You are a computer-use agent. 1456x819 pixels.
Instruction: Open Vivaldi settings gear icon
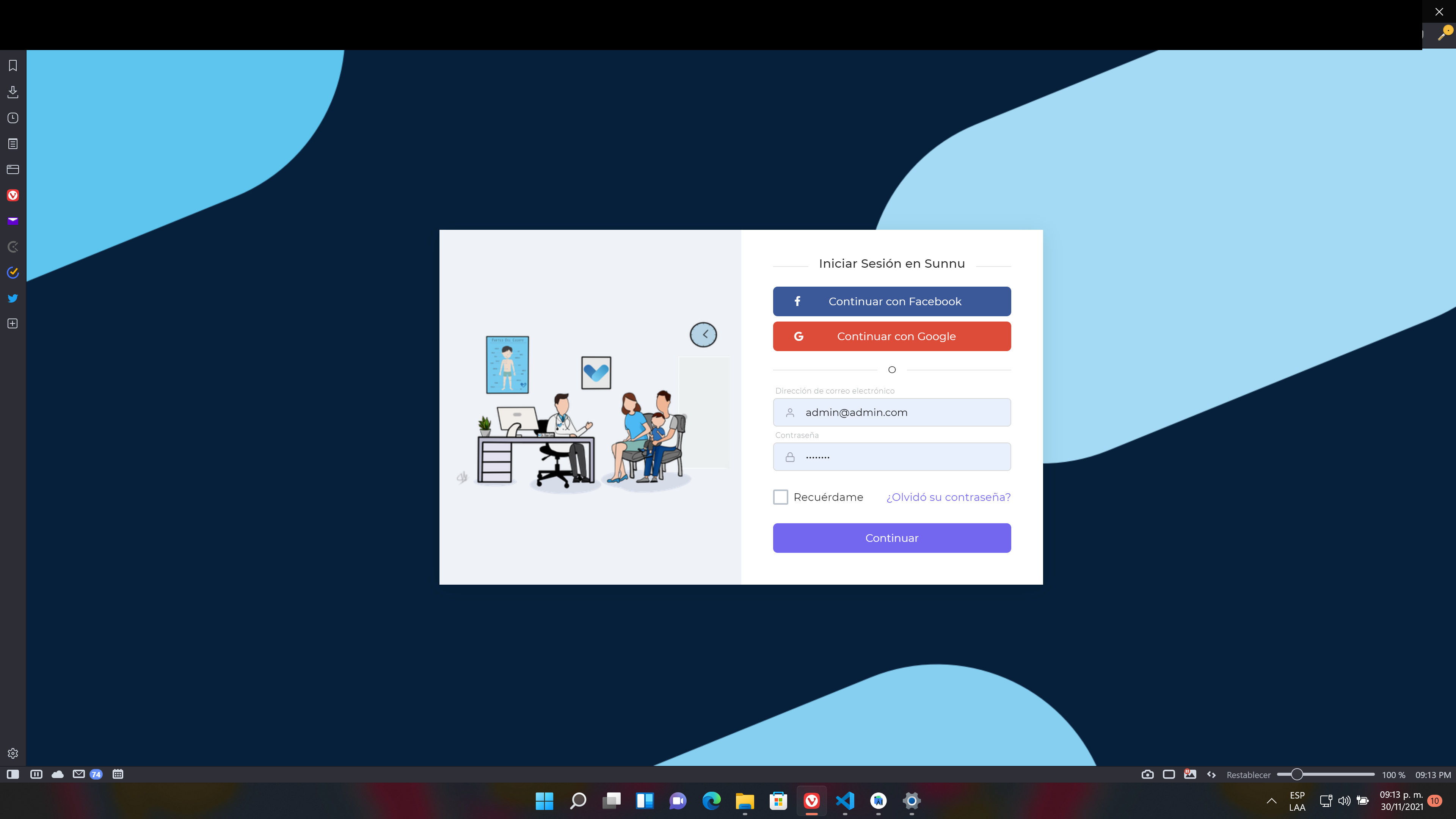pos(13,753)
